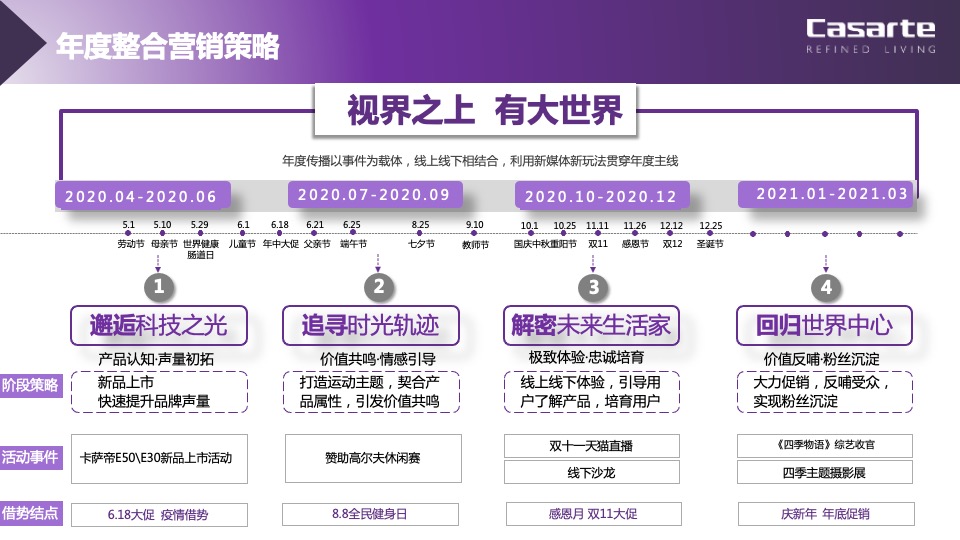The width and height of the screenshot is (960, 540).
Task: Select the 2020.04-2020.06 period label
Action: [x=141, y=197]
